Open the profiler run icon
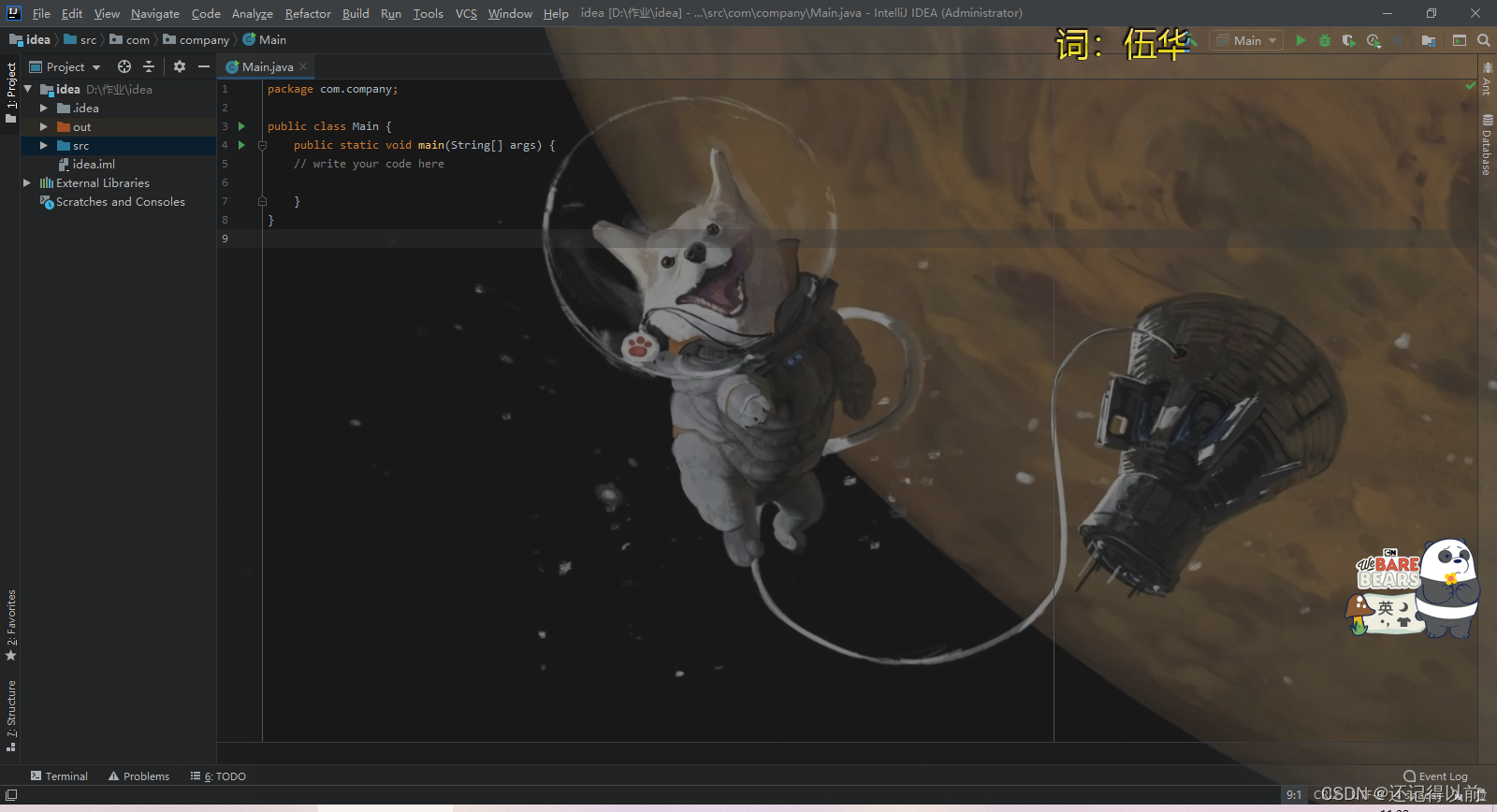 [x=1373, y=40]
